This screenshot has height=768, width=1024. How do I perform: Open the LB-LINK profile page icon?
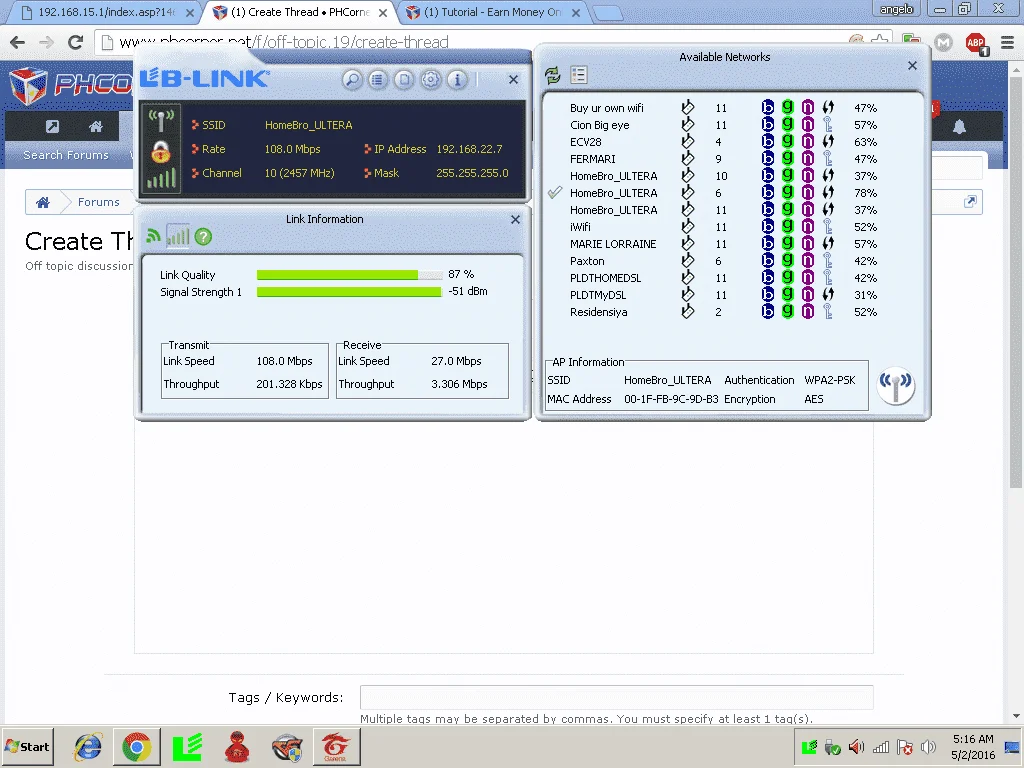tap(404, 80)
